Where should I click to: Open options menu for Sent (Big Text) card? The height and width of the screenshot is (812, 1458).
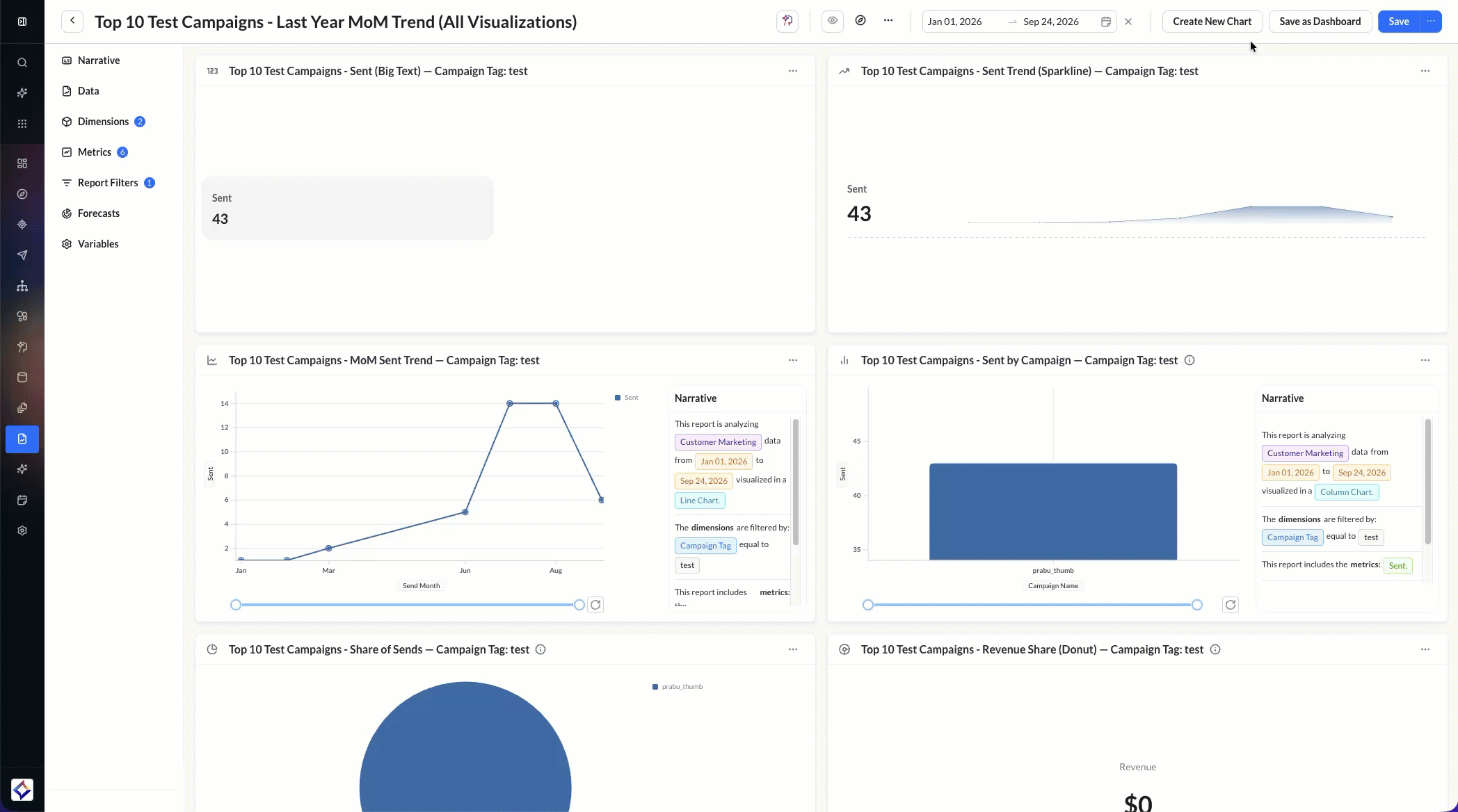click(793, 71)
